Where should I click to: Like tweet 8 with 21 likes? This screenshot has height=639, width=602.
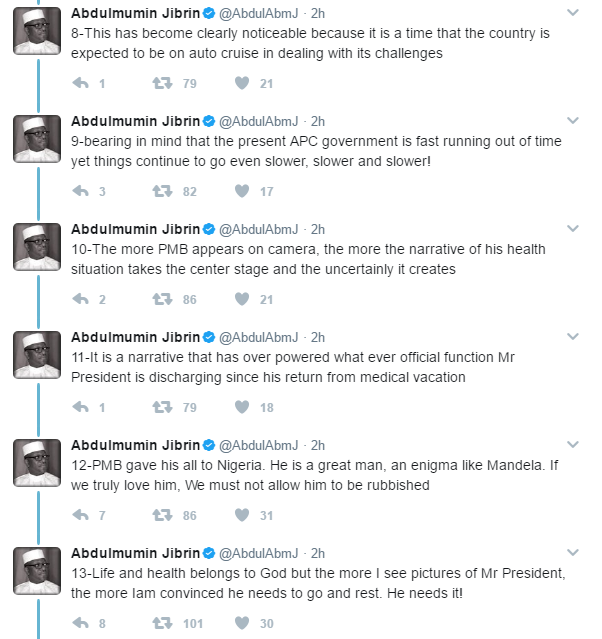pyautogui.click(x=242, y=84)
